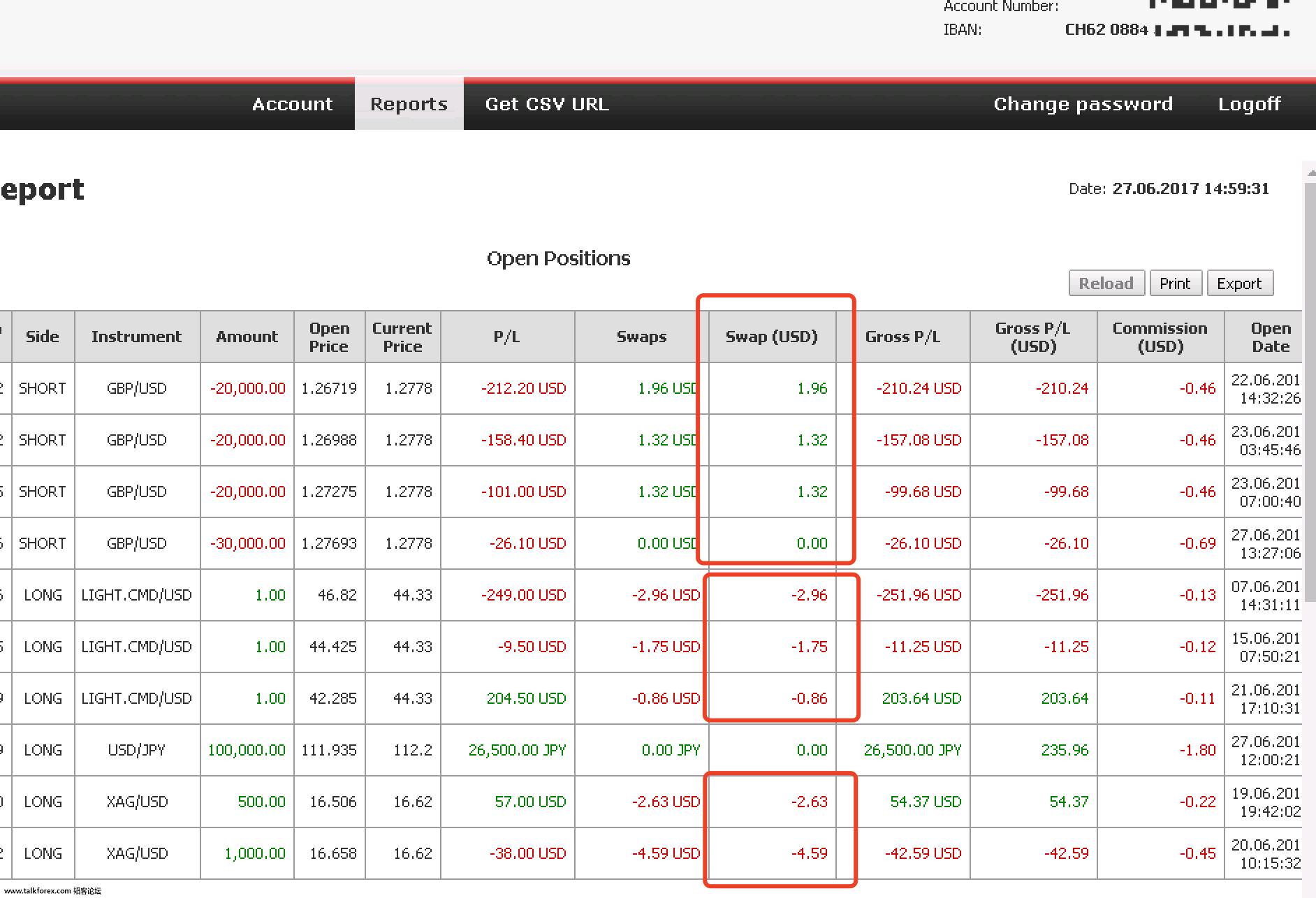1316x898 pixels.
Task: Click the Print button
Action: click(1175, 284)
